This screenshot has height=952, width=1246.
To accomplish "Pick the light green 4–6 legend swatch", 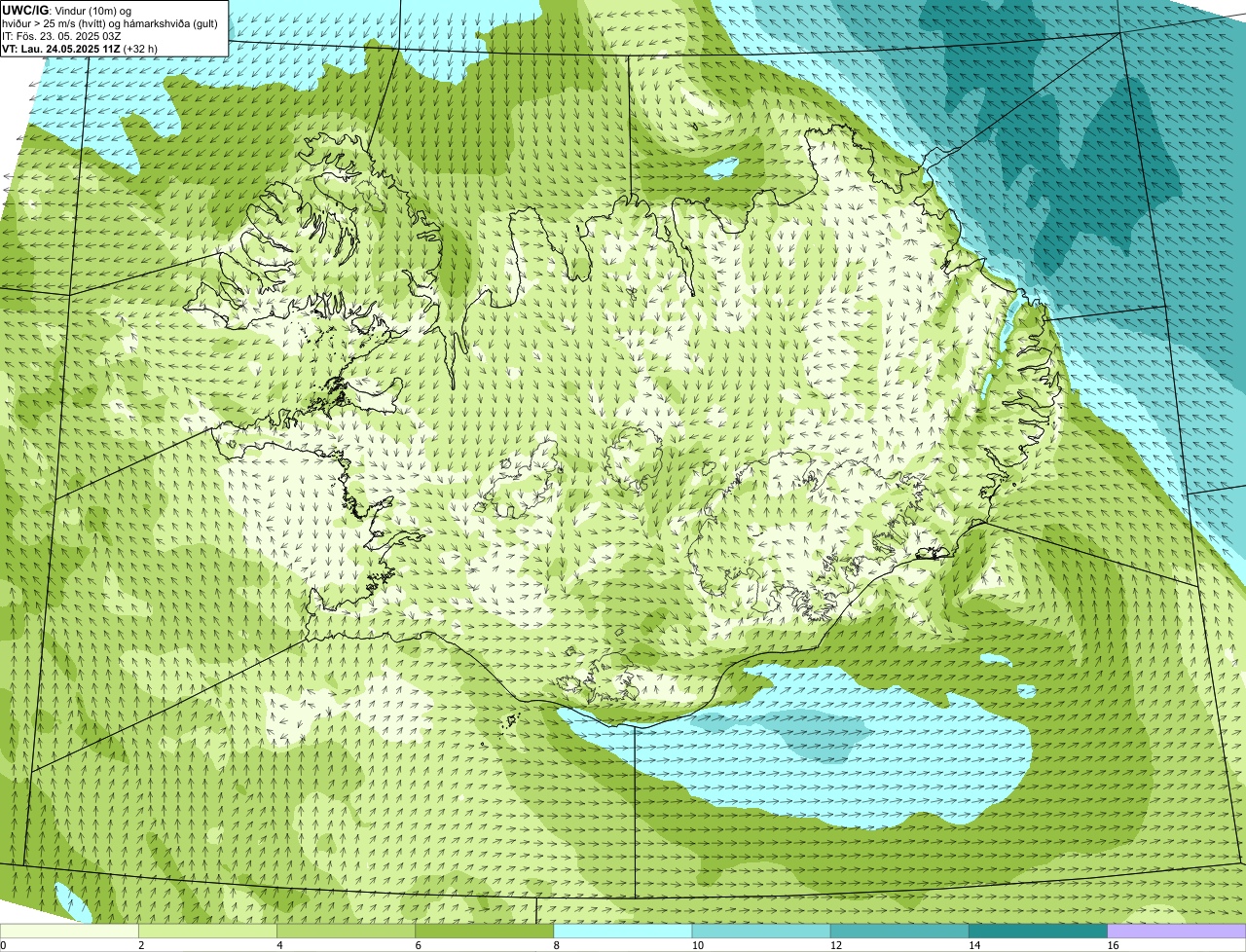I will coord(346,932).
